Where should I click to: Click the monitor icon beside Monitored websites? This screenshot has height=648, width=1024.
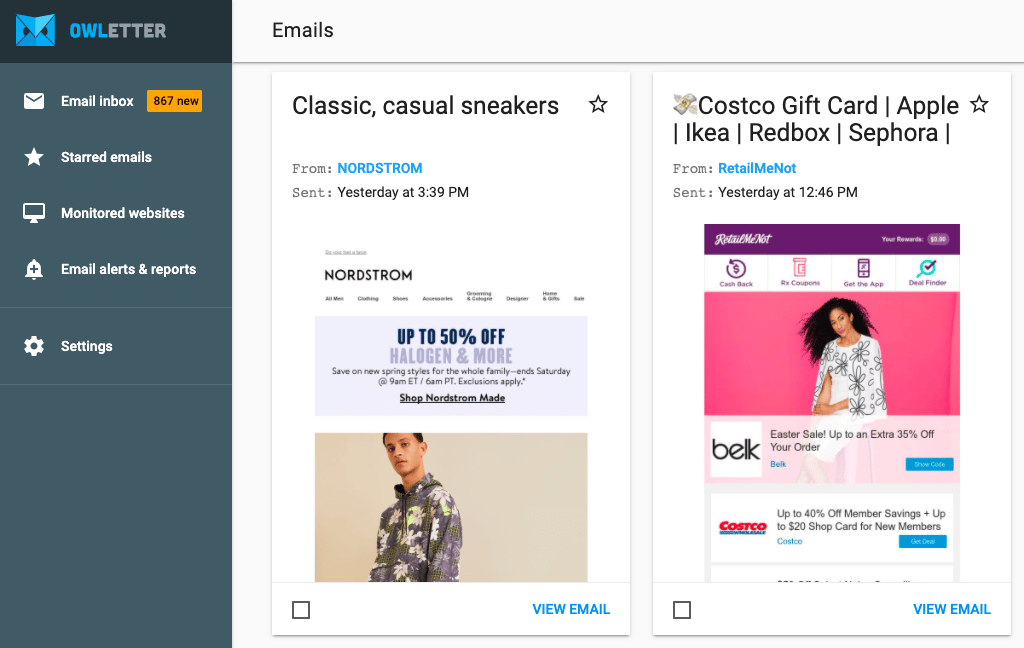click(x=34, y=213)
